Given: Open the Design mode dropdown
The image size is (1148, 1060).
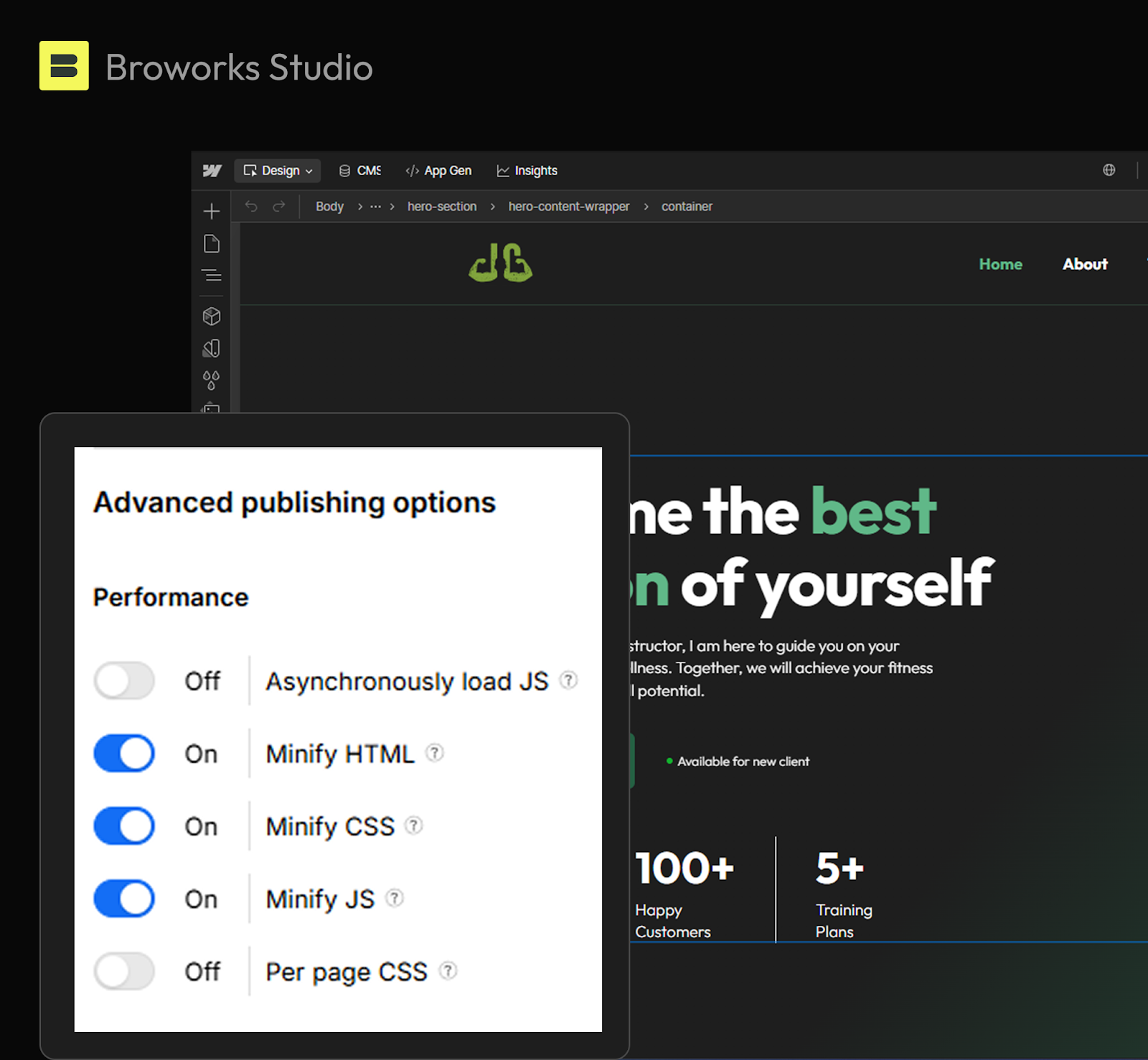Looking at the screenshot, I should 278,170.
